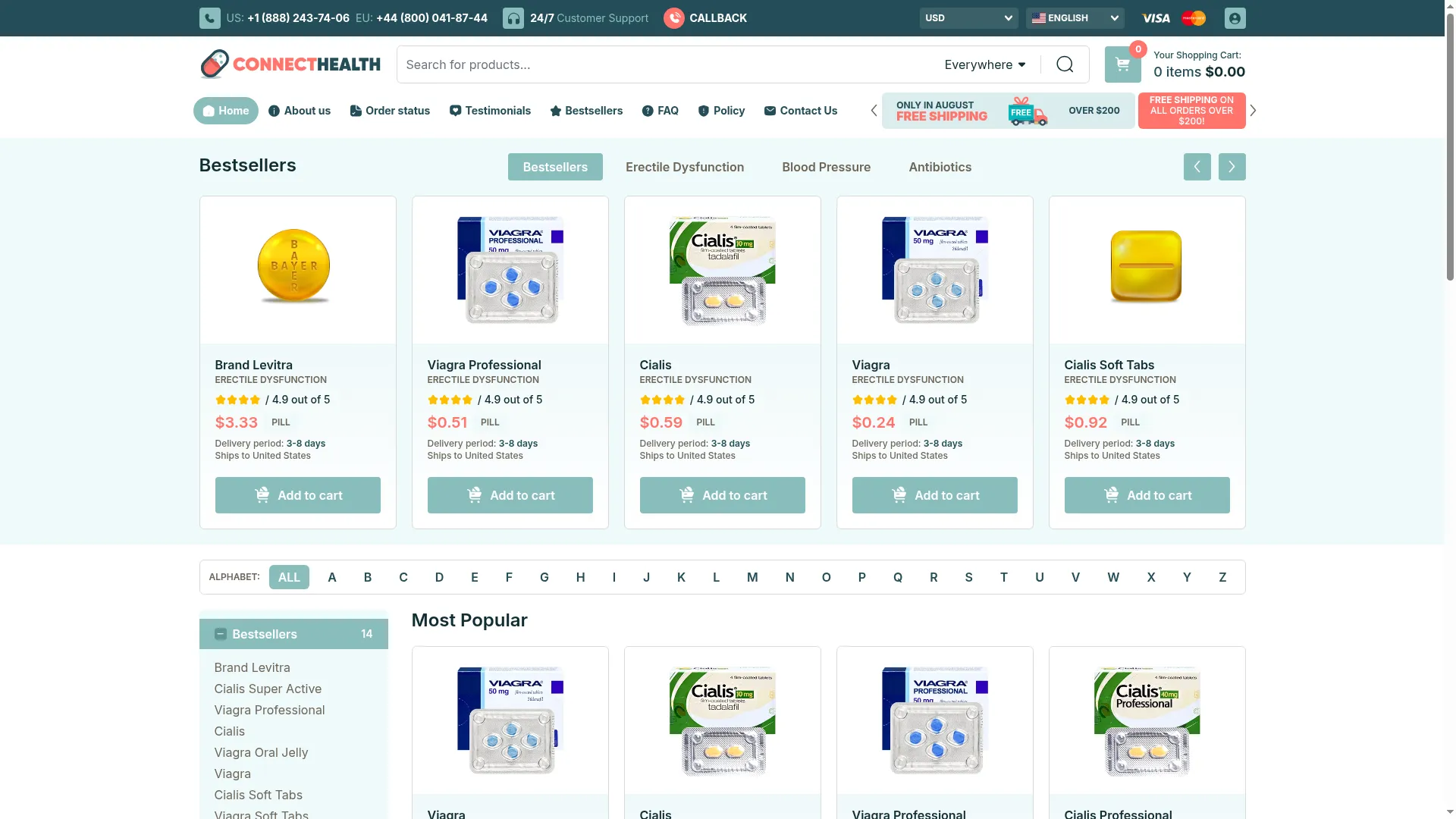The width and height of the screenshot is (1456, 819).
Task: Show next promo banner arrow
Action: 1253,111
